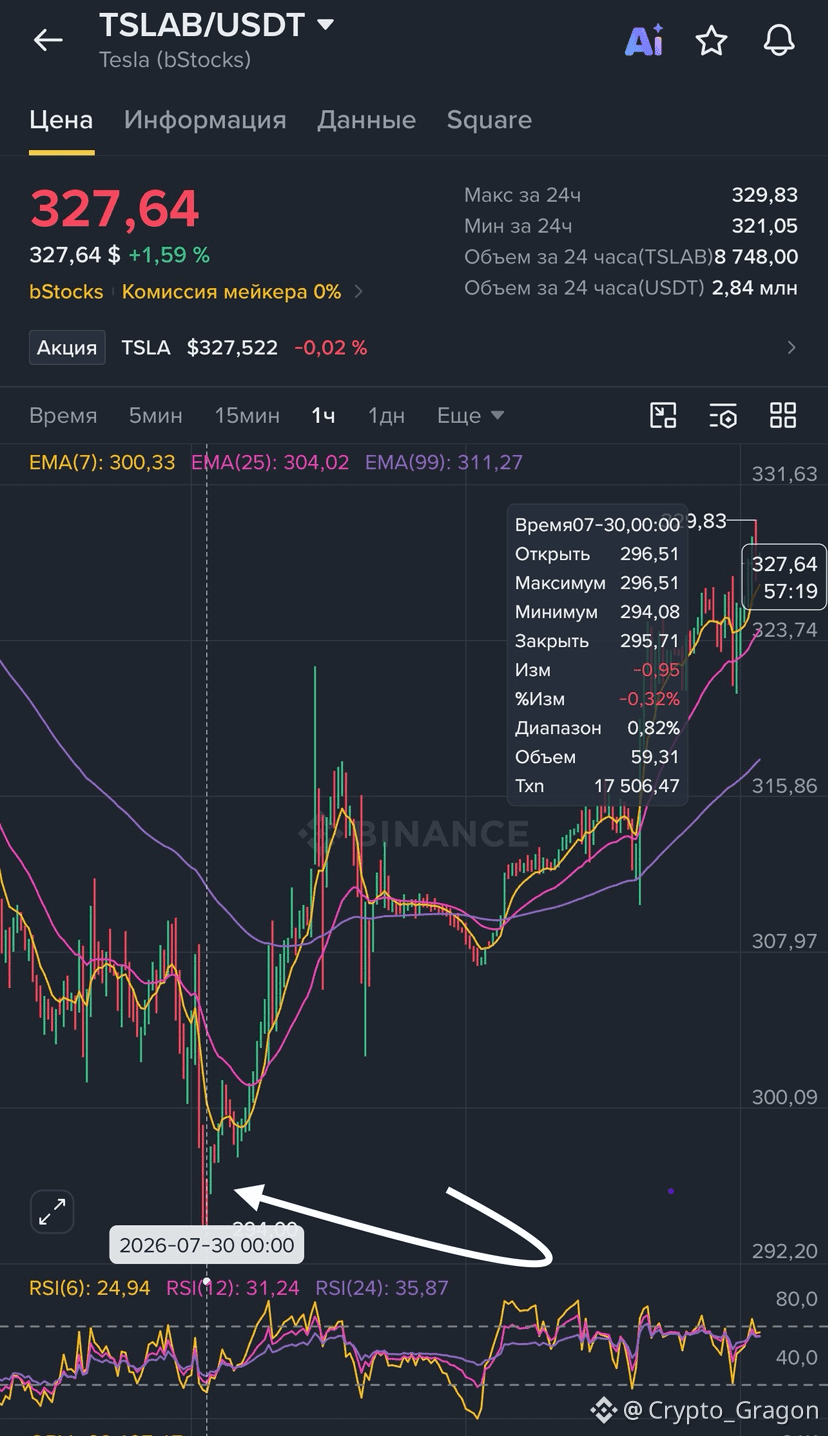Tap the Акция badge

coord(67,348)
